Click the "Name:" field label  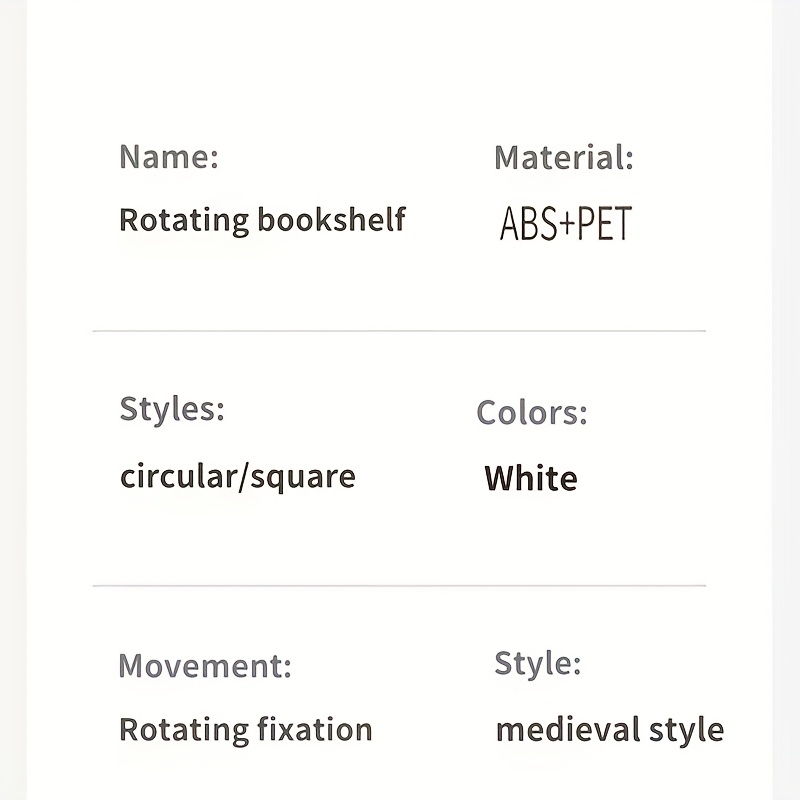click(x=169, y=157)
